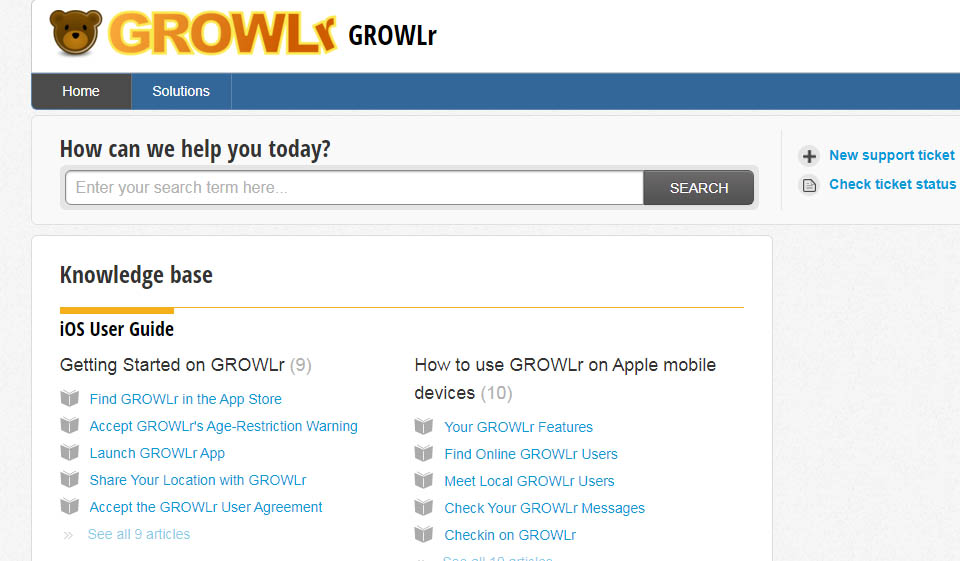Open the Home tab

coord(81,91)
